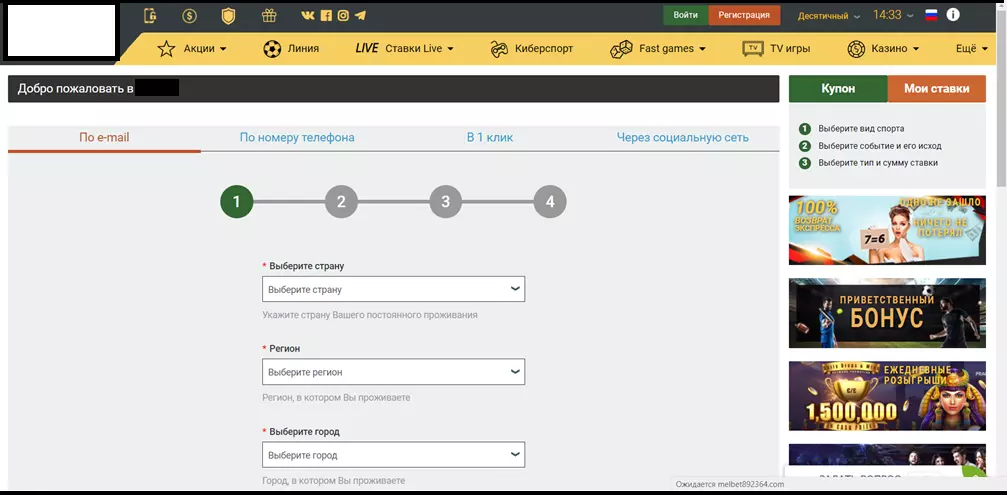
Task: Expand the Ещё menu
Action: pyautogui.click(x=972, y=49)
